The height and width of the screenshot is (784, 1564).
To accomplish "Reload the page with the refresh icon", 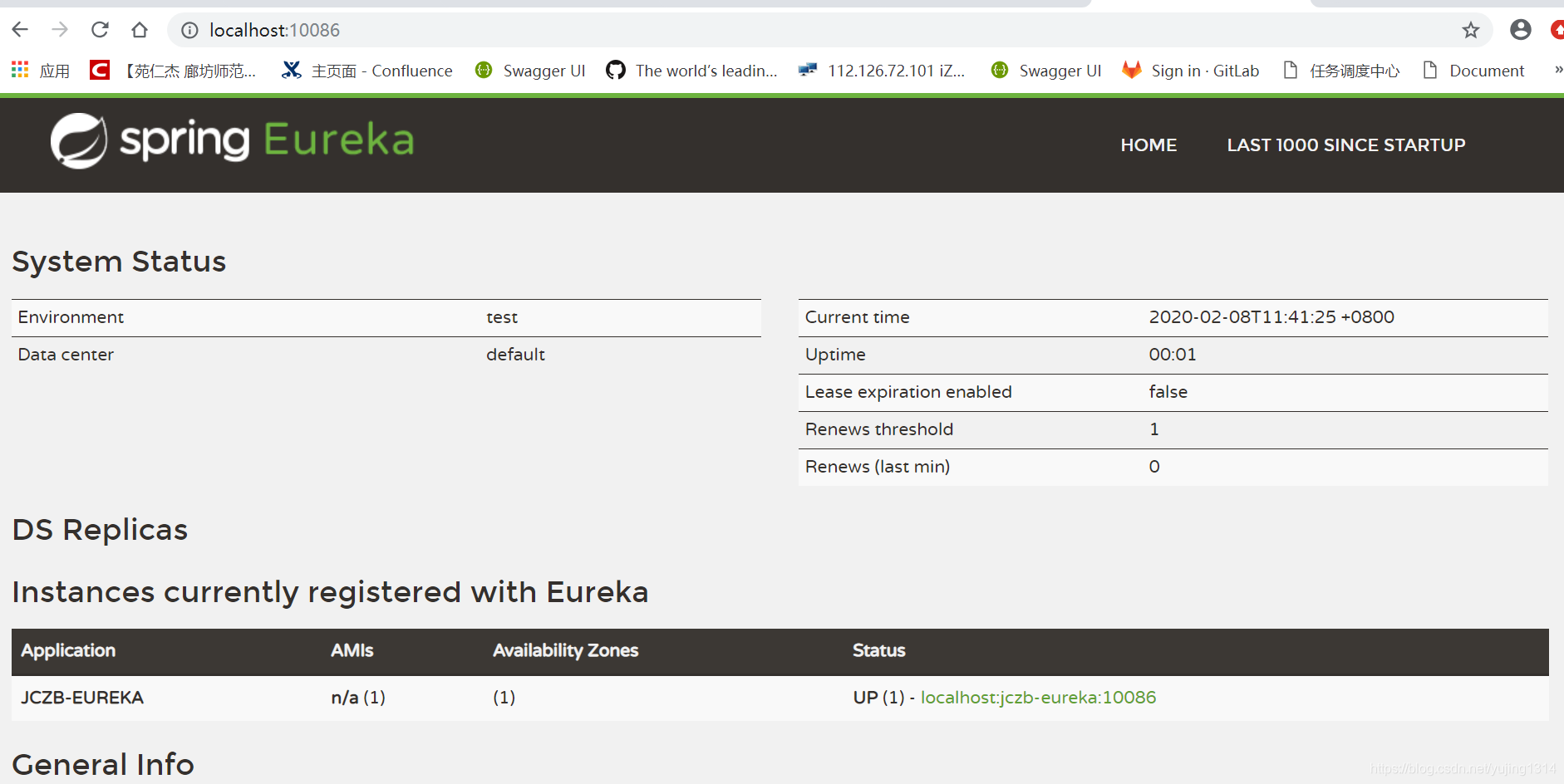I will tap(100, 30).
